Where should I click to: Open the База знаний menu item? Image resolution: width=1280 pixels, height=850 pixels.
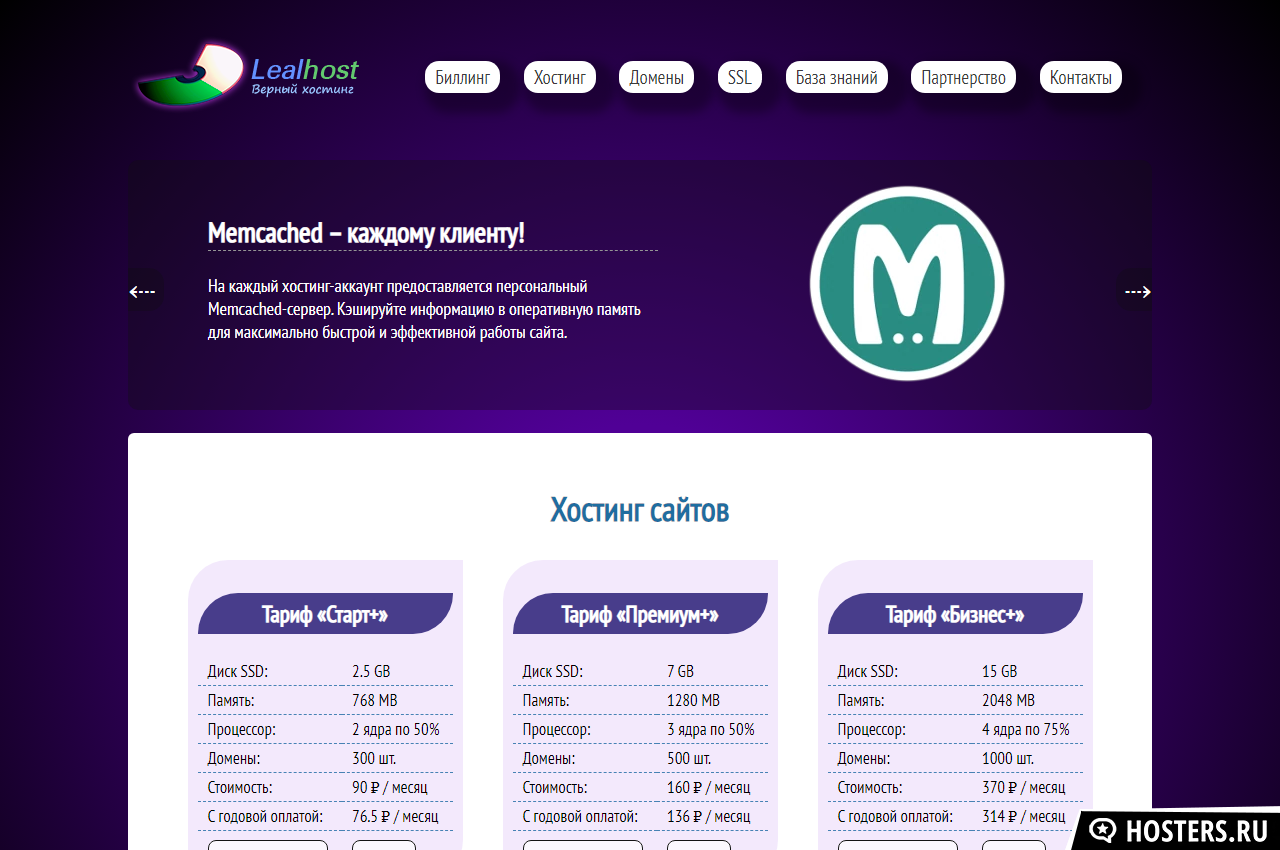tap(837, 77)
